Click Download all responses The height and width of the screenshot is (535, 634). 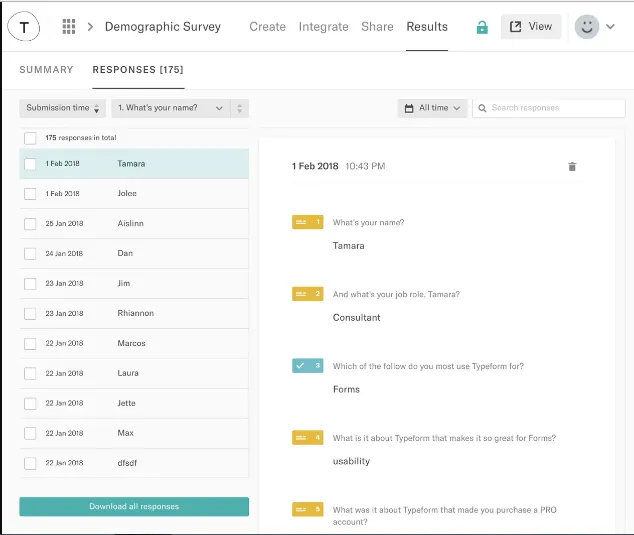coord(134,506)
